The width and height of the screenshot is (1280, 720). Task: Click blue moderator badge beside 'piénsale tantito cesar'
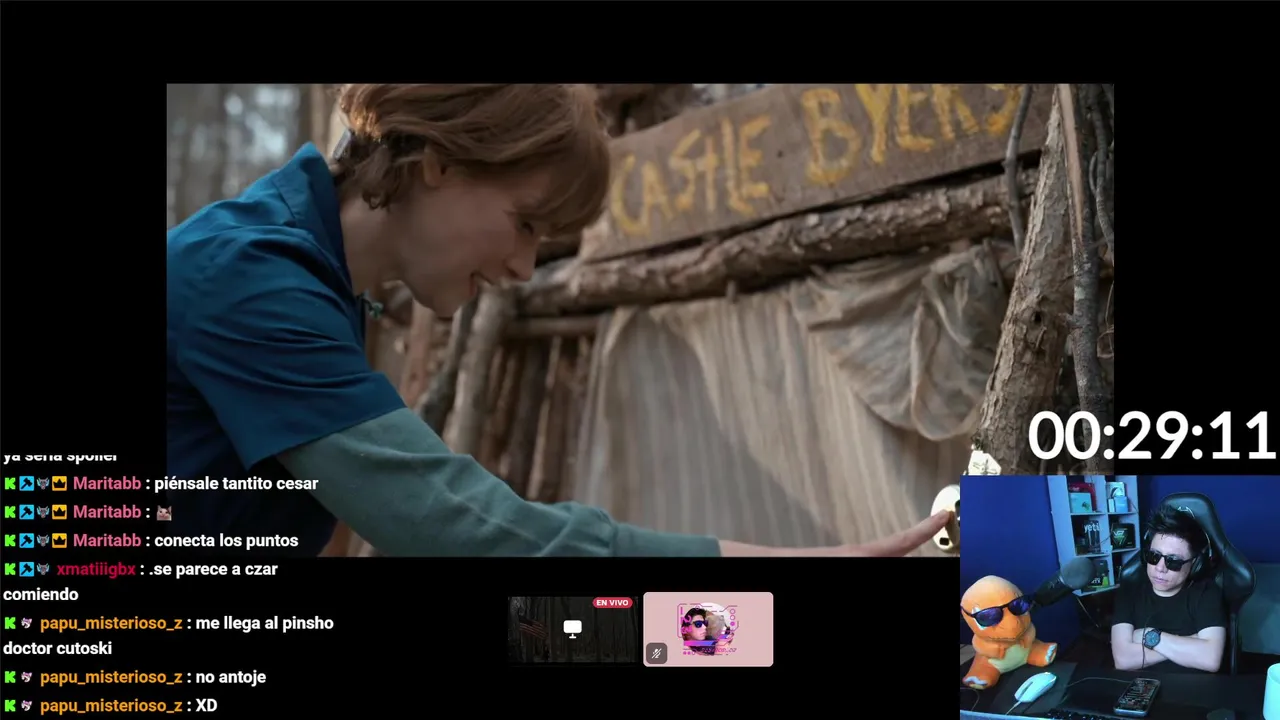[26, 484]
